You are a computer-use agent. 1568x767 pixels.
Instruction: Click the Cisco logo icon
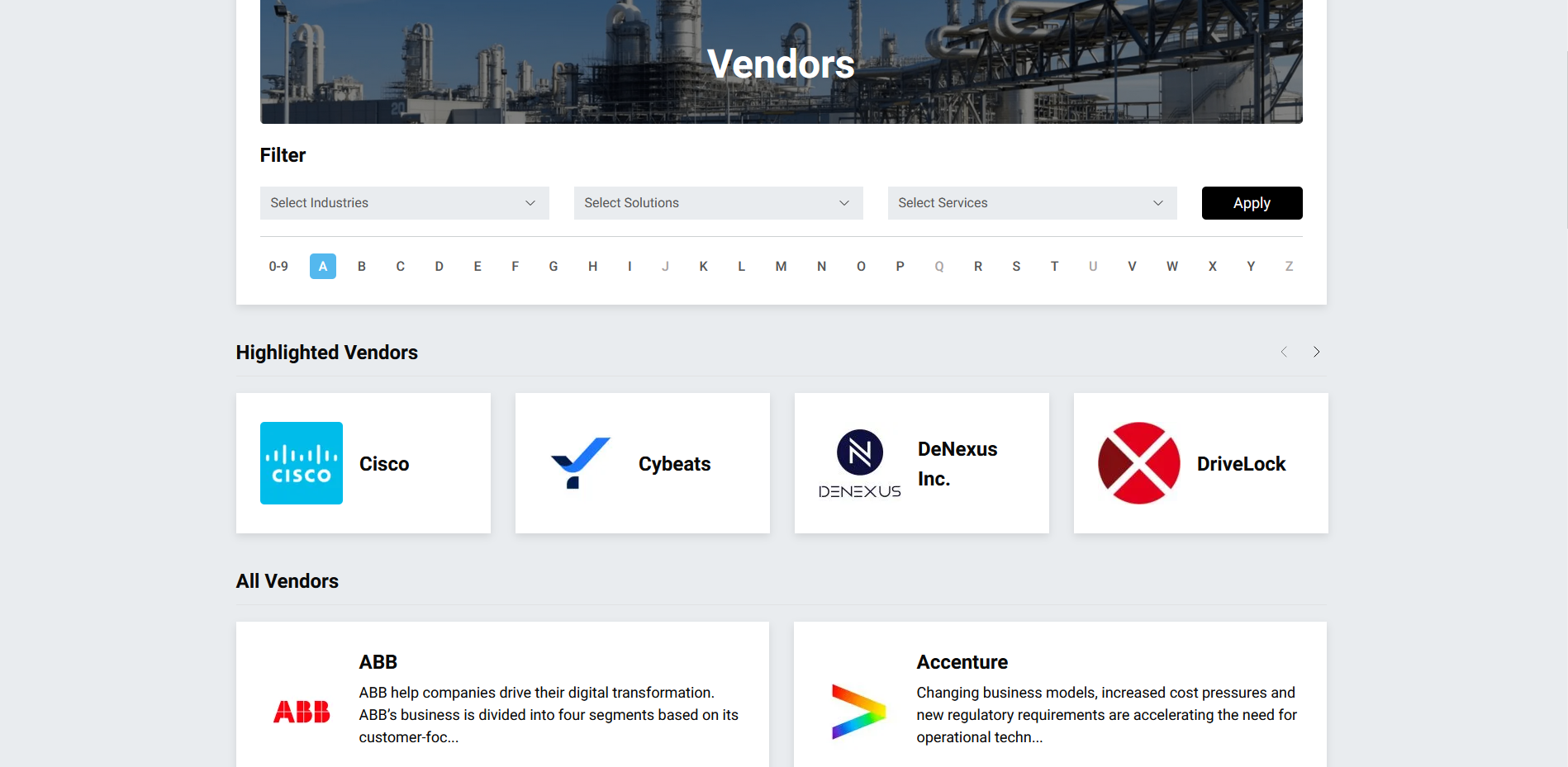[x=302, y=463]
